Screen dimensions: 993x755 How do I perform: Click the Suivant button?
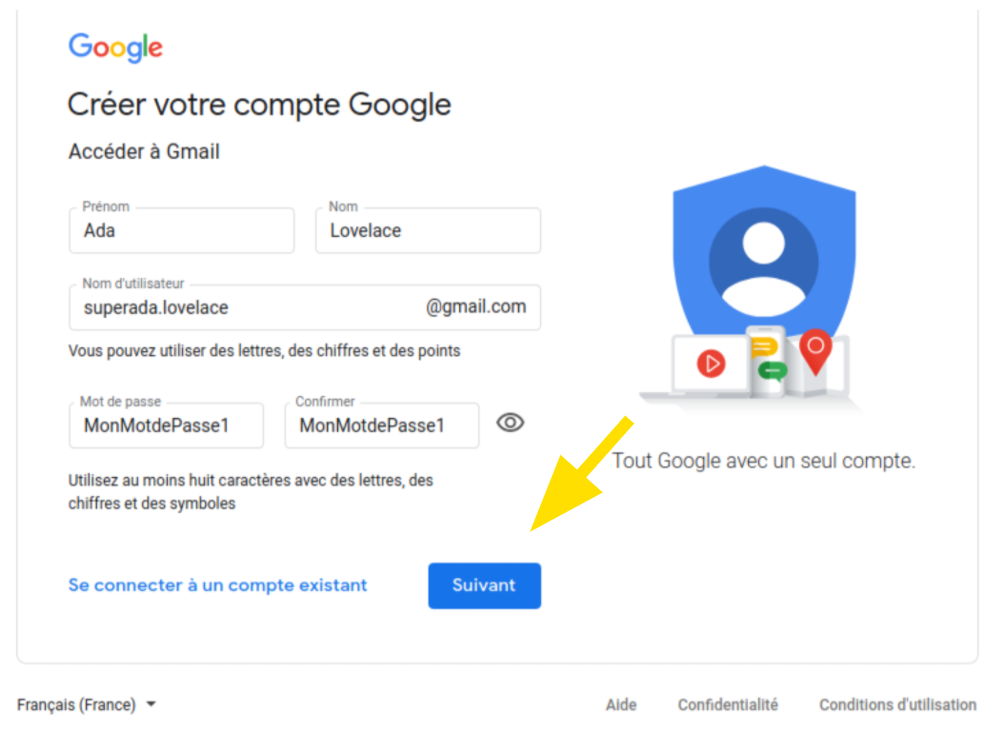pyautogui.click(x=484, y=585)
